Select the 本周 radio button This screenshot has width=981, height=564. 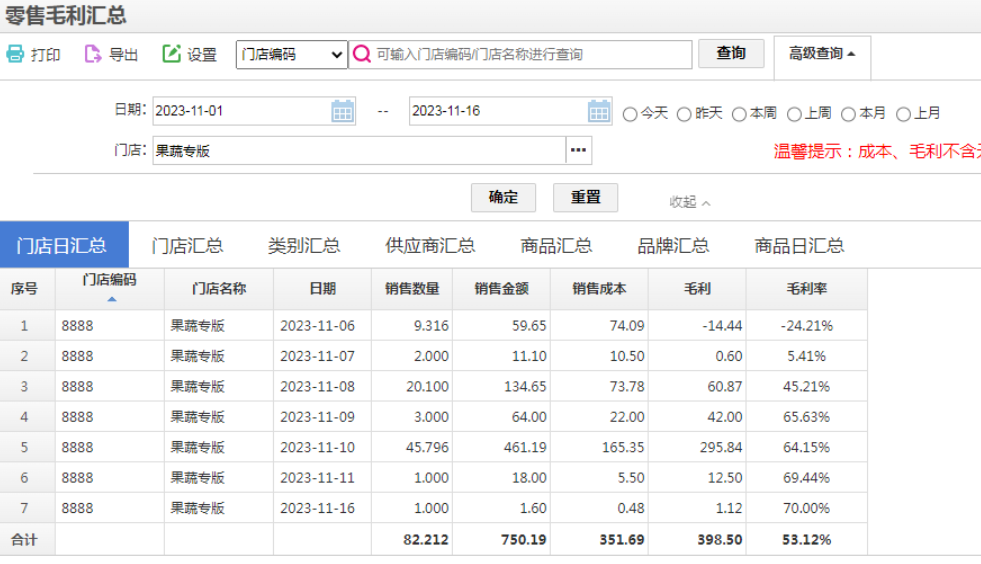pos(739,114)
